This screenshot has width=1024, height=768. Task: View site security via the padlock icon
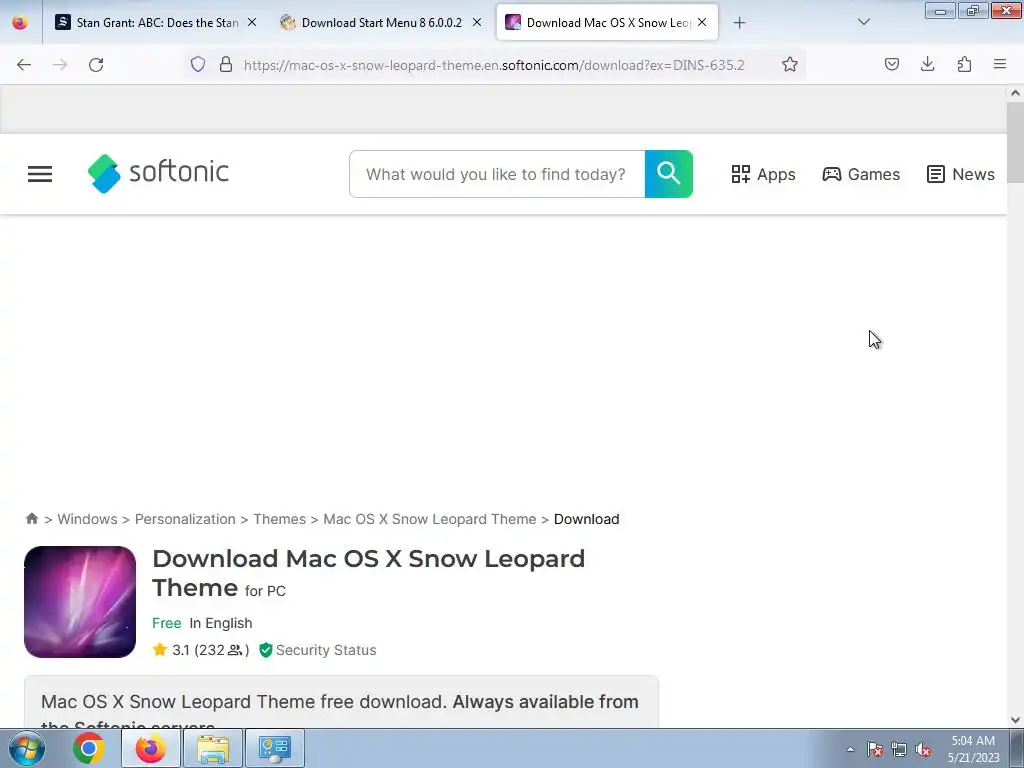pos(226,64)
